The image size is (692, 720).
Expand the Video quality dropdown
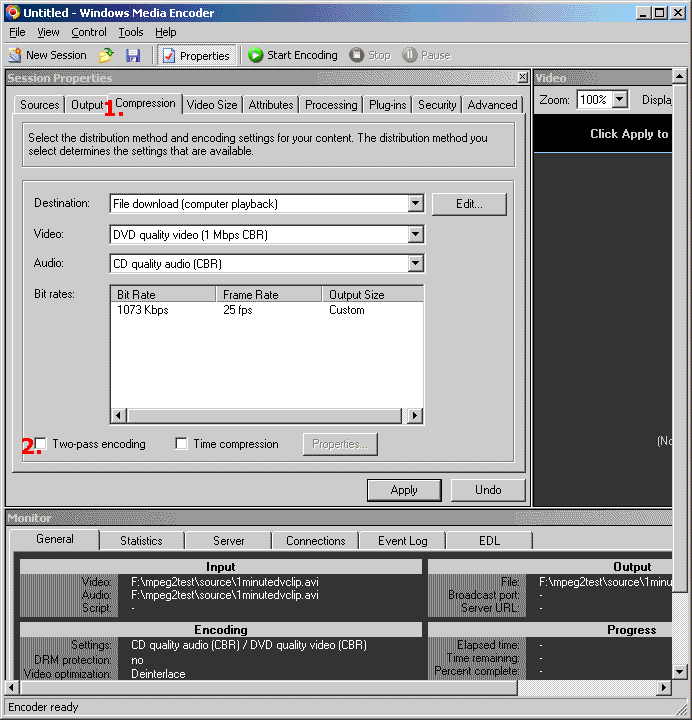point(415,235)
